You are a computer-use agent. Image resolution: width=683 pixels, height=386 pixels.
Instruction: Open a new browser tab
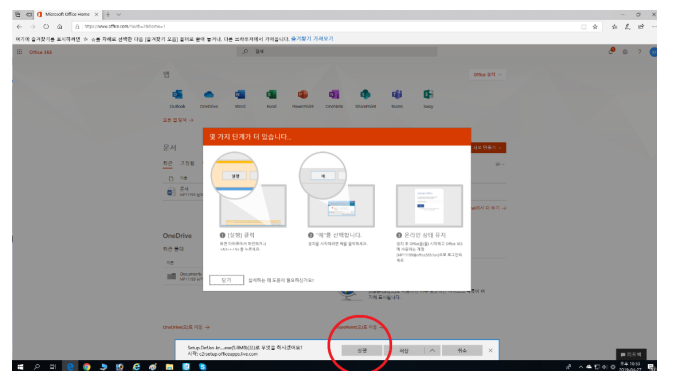click(x=108, y=14)
